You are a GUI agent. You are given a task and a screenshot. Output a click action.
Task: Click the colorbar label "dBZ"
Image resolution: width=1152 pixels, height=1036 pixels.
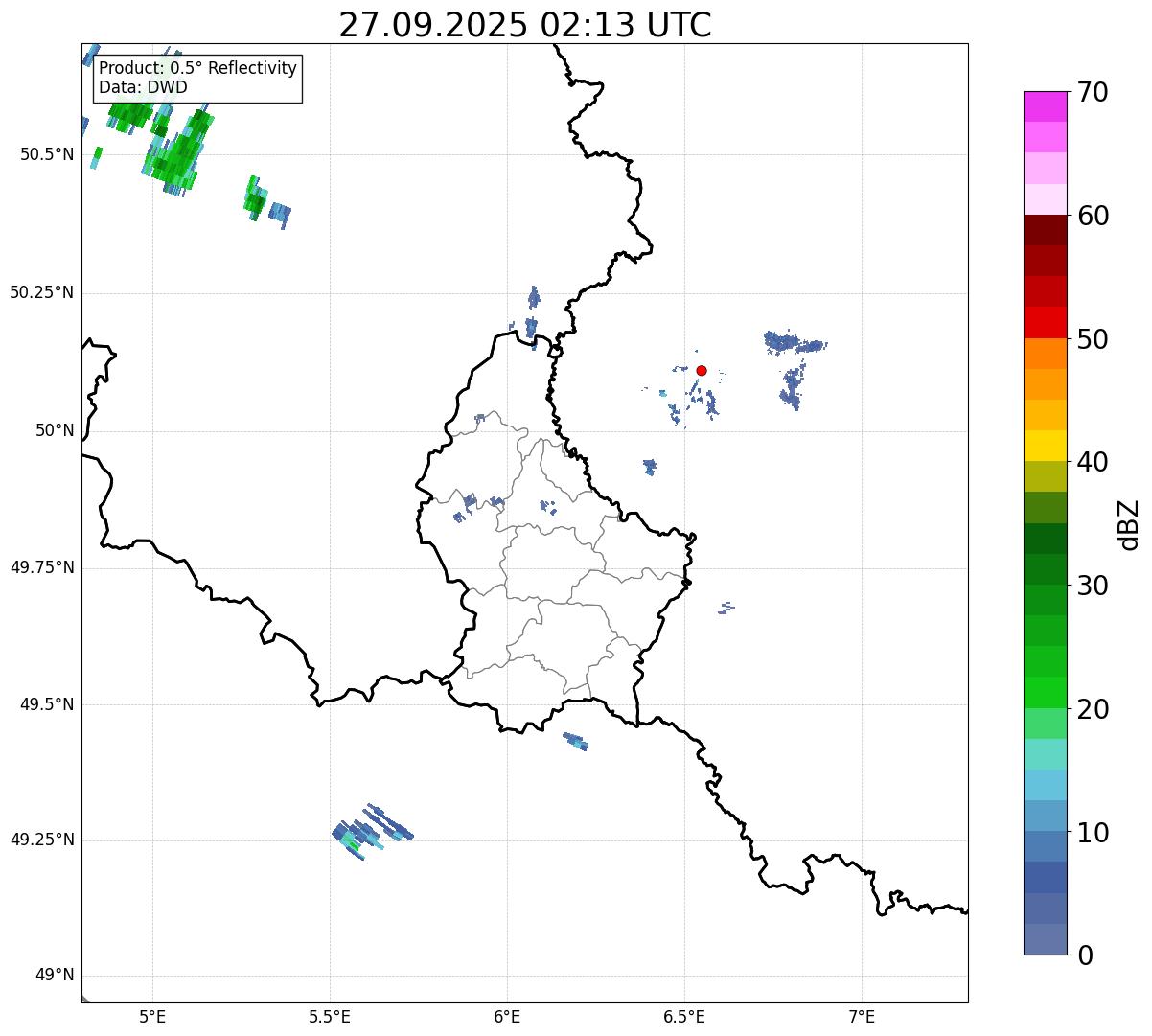click(x=1130, y=524)
